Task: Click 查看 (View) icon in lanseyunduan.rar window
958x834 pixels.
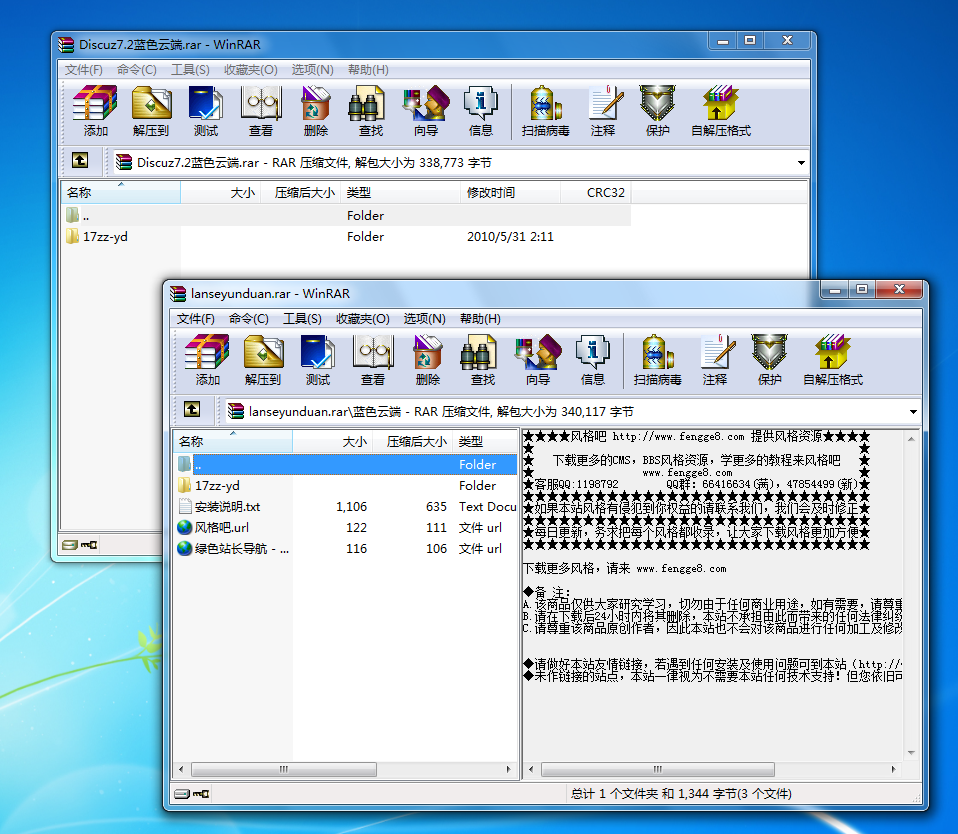Action: [x=373, y=360]
